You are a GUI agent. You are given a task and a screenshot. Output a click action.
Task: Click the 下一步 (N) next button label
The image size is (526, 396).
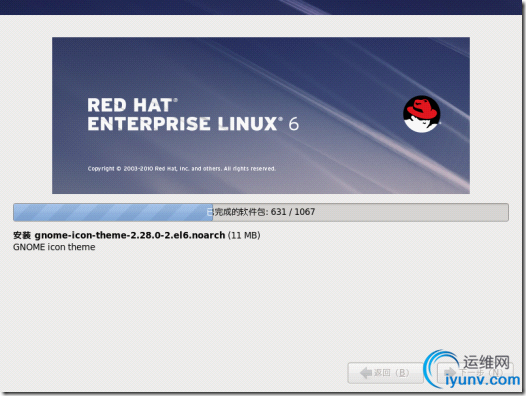tap(481, 373)
